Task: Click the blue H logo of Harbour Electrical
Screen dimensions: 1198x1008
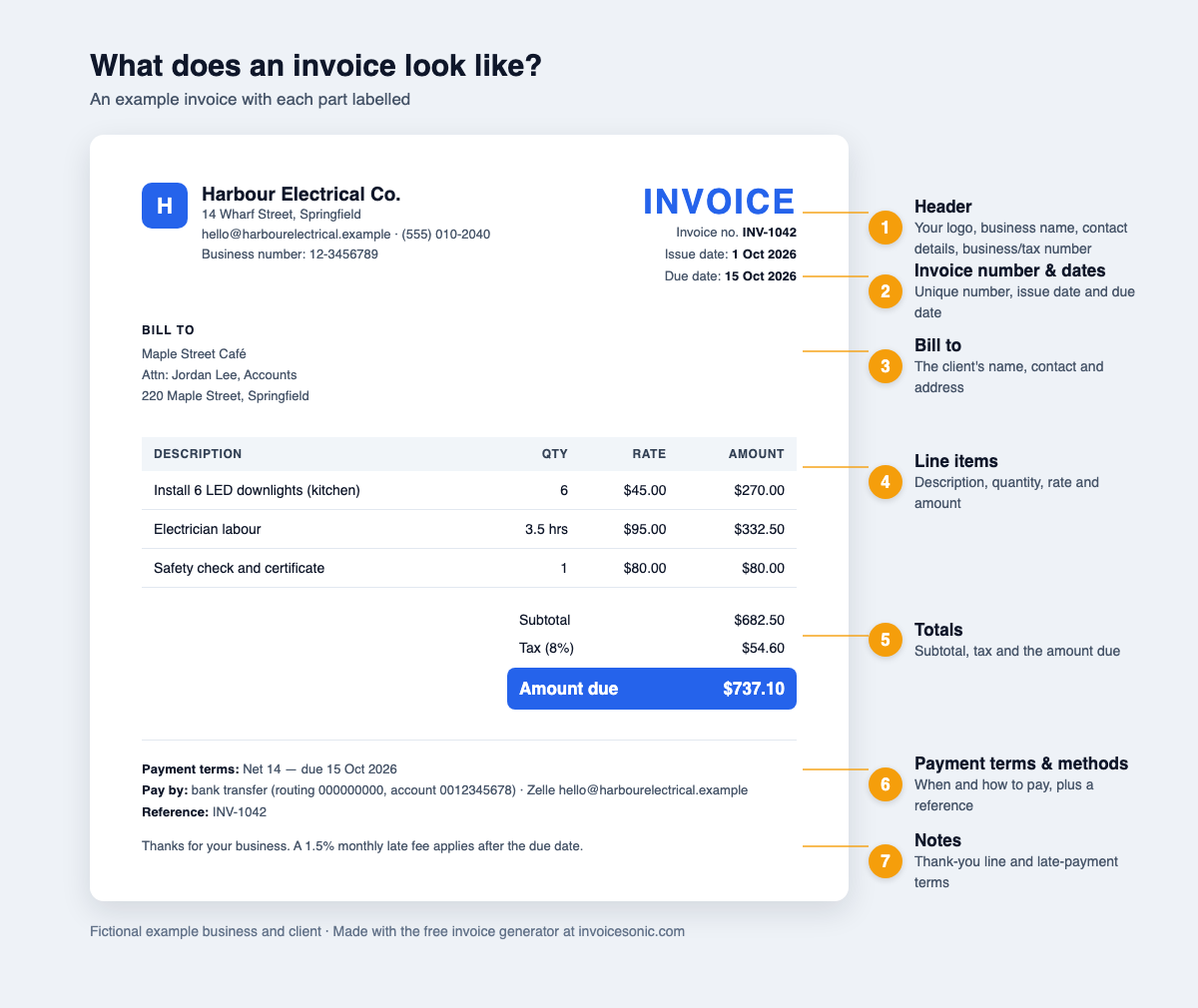Action: pyautogui.click(x=165, y=206)
